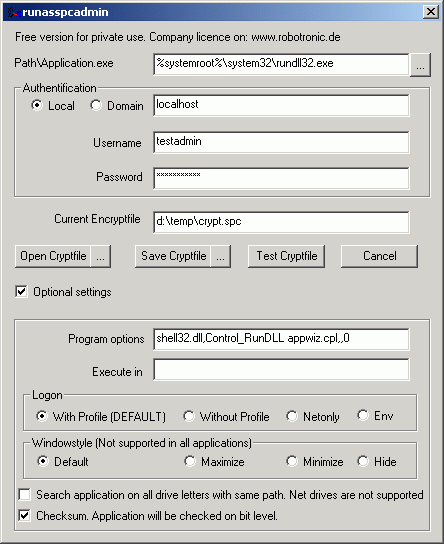Image resolution: width=444 pixels, height=544 pixels.
Task: Select the Domain authentication radio button
Action: pos(96,105)
